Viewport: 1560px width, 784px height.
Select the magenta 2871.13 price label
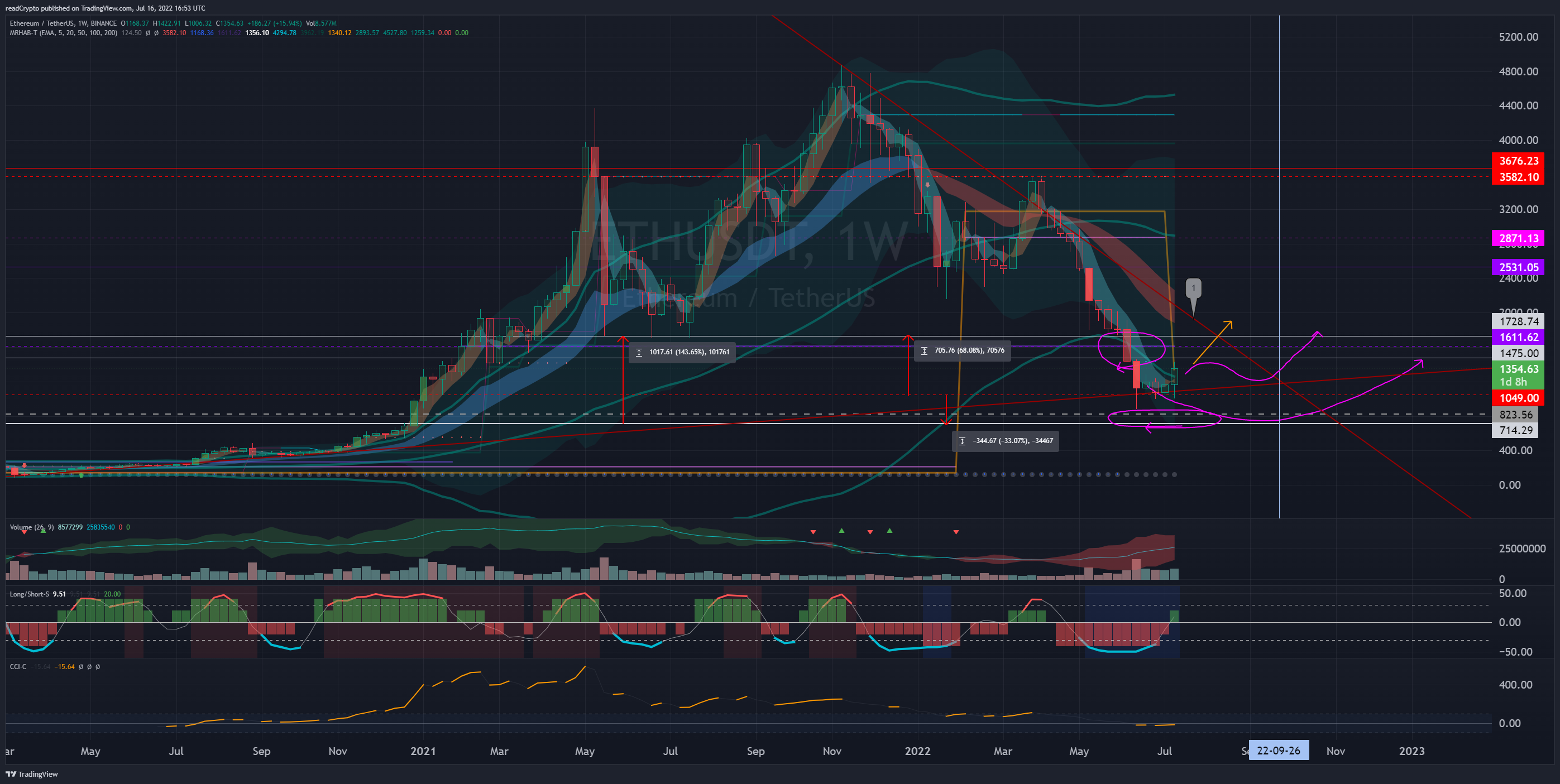coord(1518,238)
